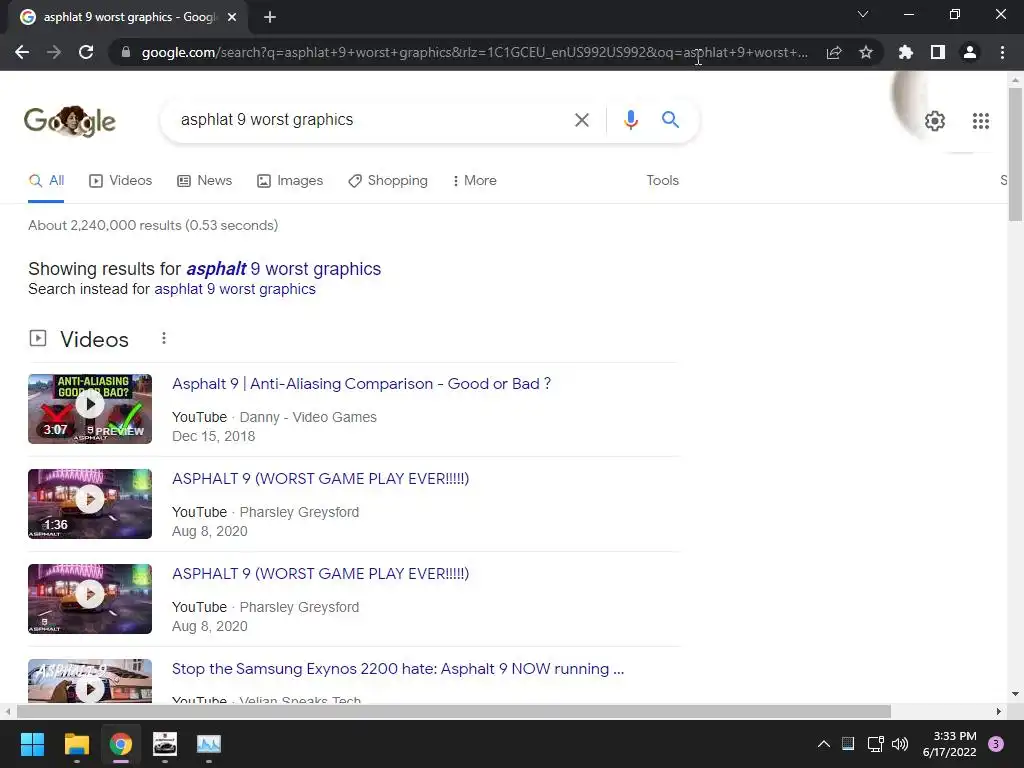
Task: Open File Explorer from taskbar
Action: [76, 744]
